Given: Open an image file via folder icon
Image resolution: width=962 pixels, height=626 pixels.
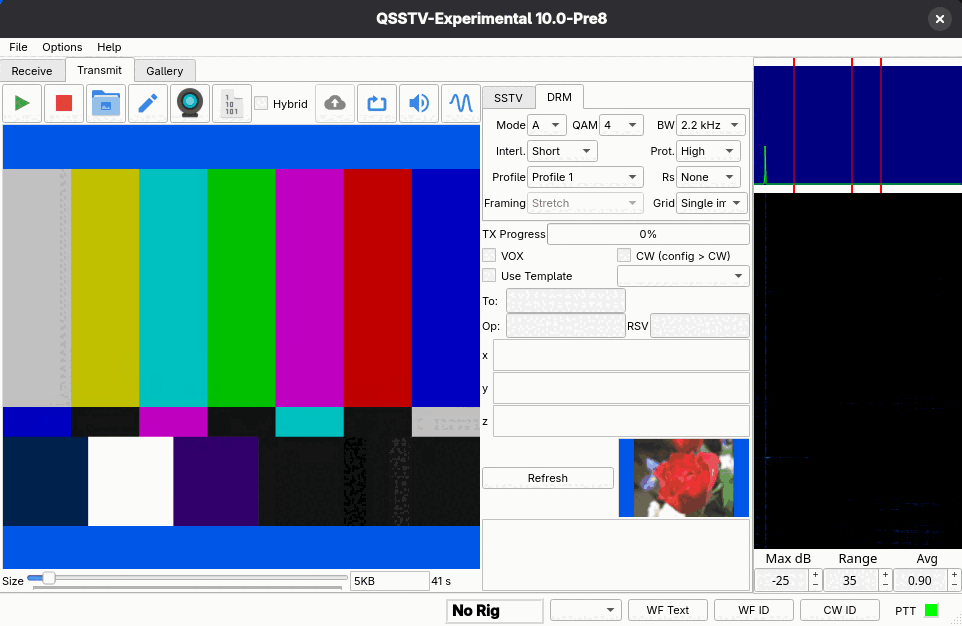Looking at the screenshot, I should click(x=106, y=103).
